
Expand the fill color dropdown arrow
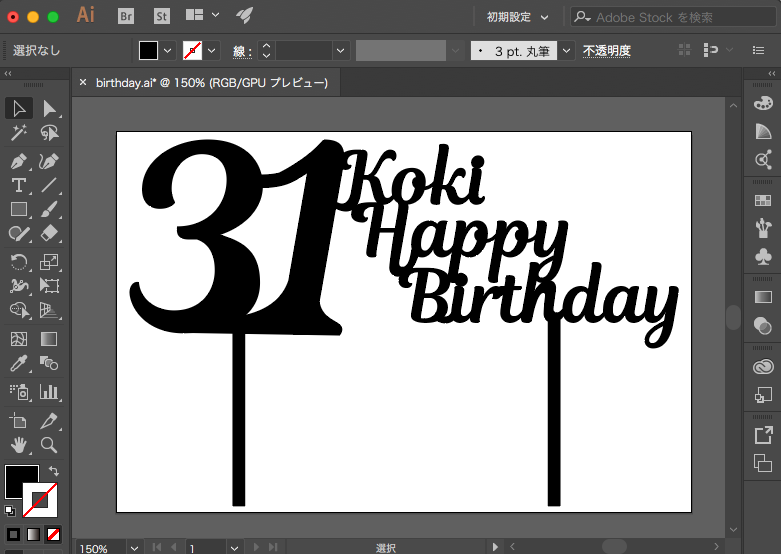168,51
